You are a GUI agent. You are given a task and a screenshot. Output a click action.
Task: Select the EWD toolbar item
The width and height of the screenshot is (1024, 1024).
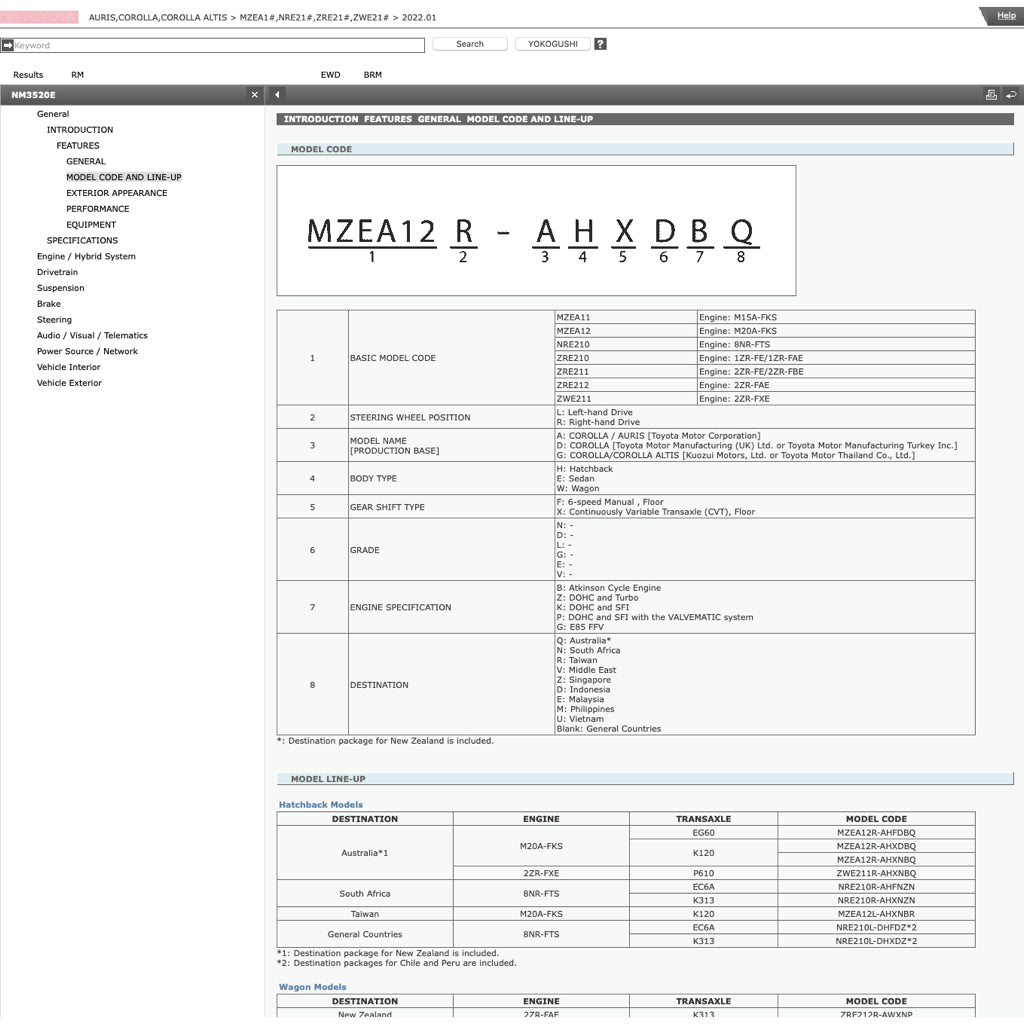pyautogui.click(x=330, y=74)
